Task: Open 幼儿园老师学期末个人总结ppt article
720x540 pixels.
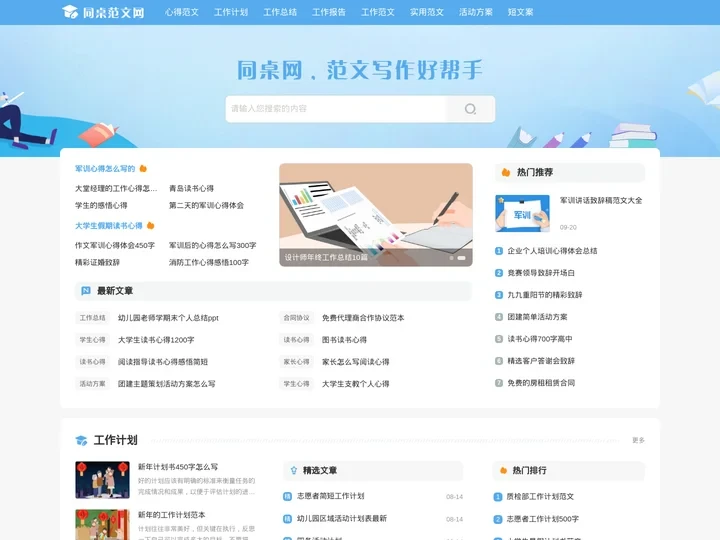Action: [168, 318]
